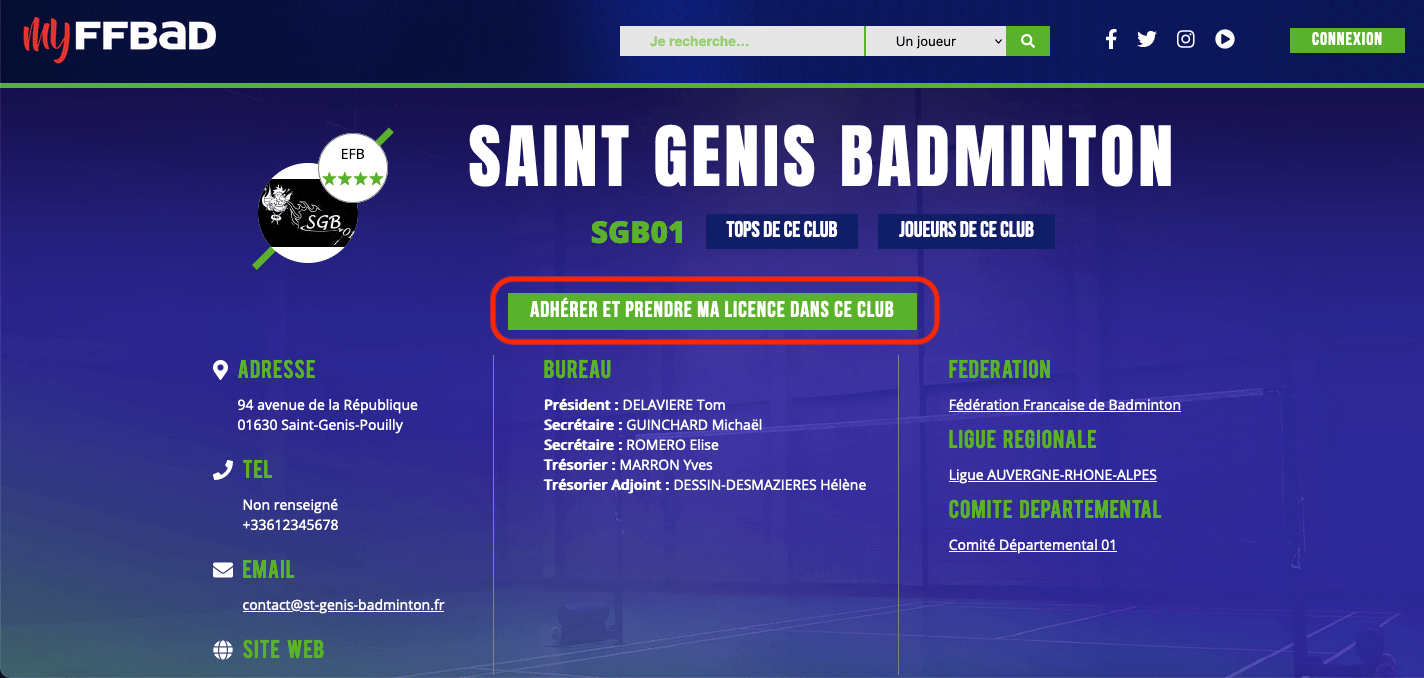Click the green search magnifier button
The image size is (1424, 678).
pos(1028,41)
